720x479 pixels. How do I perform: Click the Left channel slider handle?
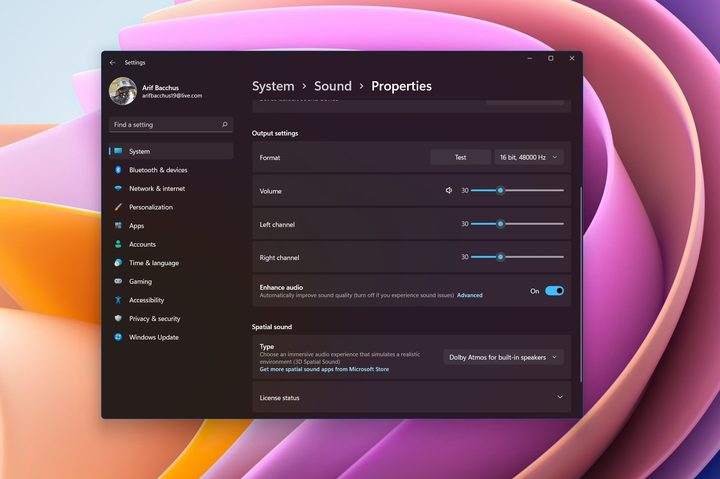coord(501,224)
